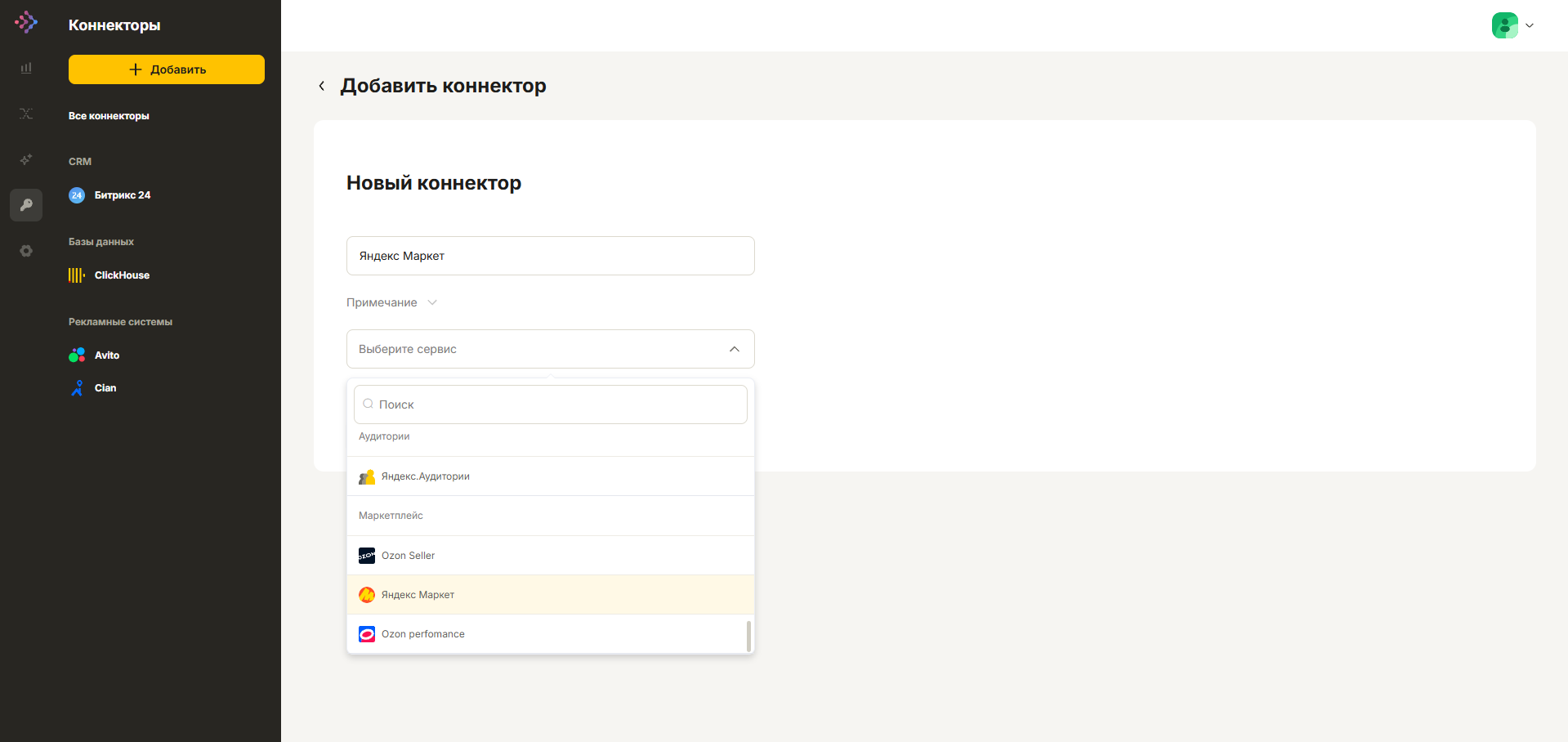Click the Bitrix 24 logo icon
The width and height of the screenshot is (1568, 742).
point(77,195)
